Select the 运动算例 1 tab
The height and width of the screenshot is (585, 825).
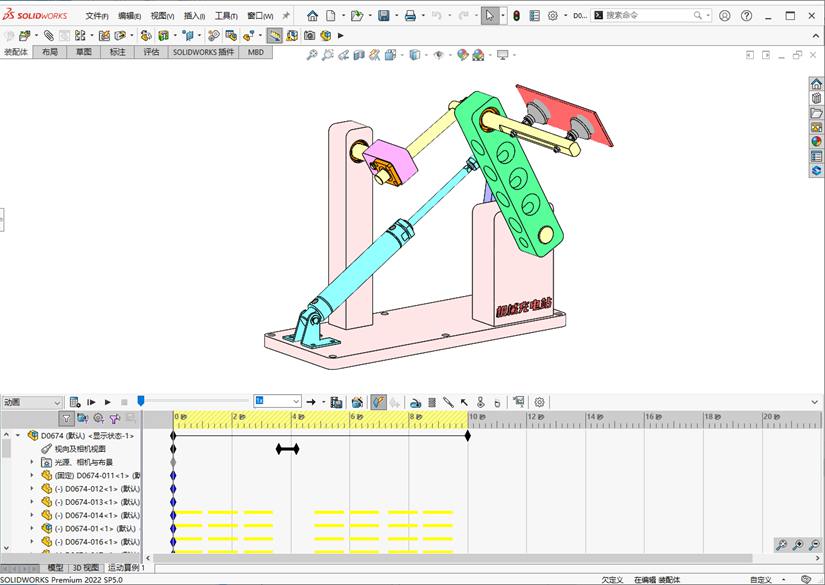coord(126,568)
